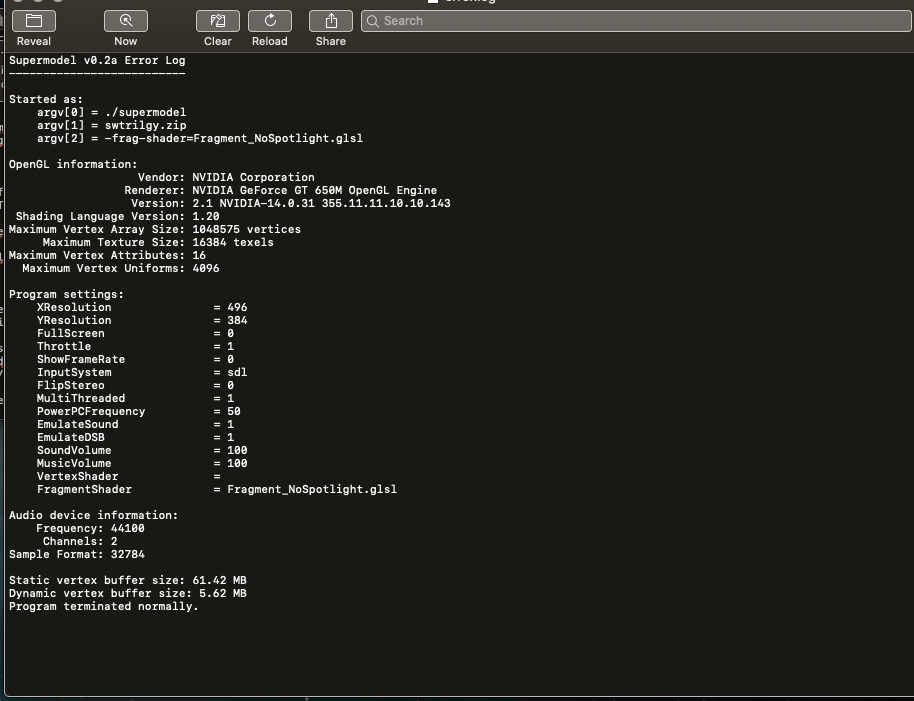Click the 'Audio device information:' header line
Screen dimensions: 914x701
click(x=94, y=515)
